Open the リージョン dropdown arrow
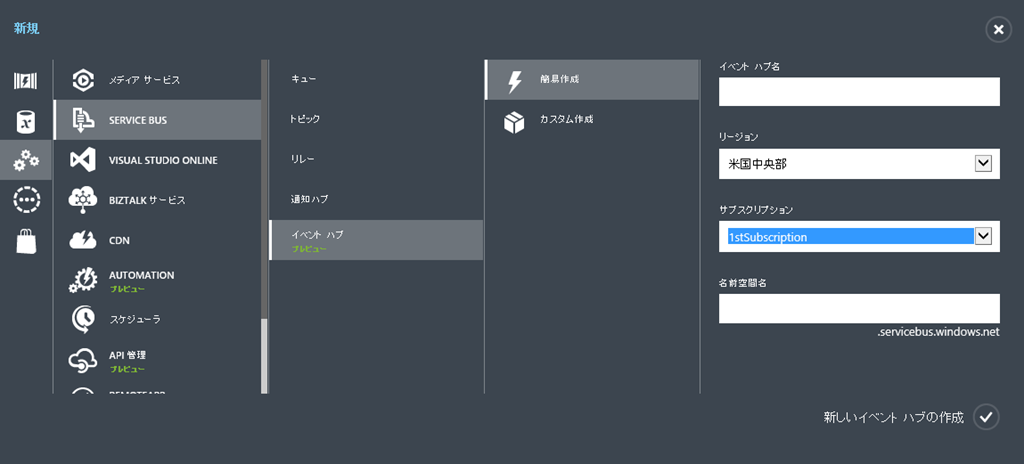The height and width of the screenshot is (464, 1024). point(983,163)
